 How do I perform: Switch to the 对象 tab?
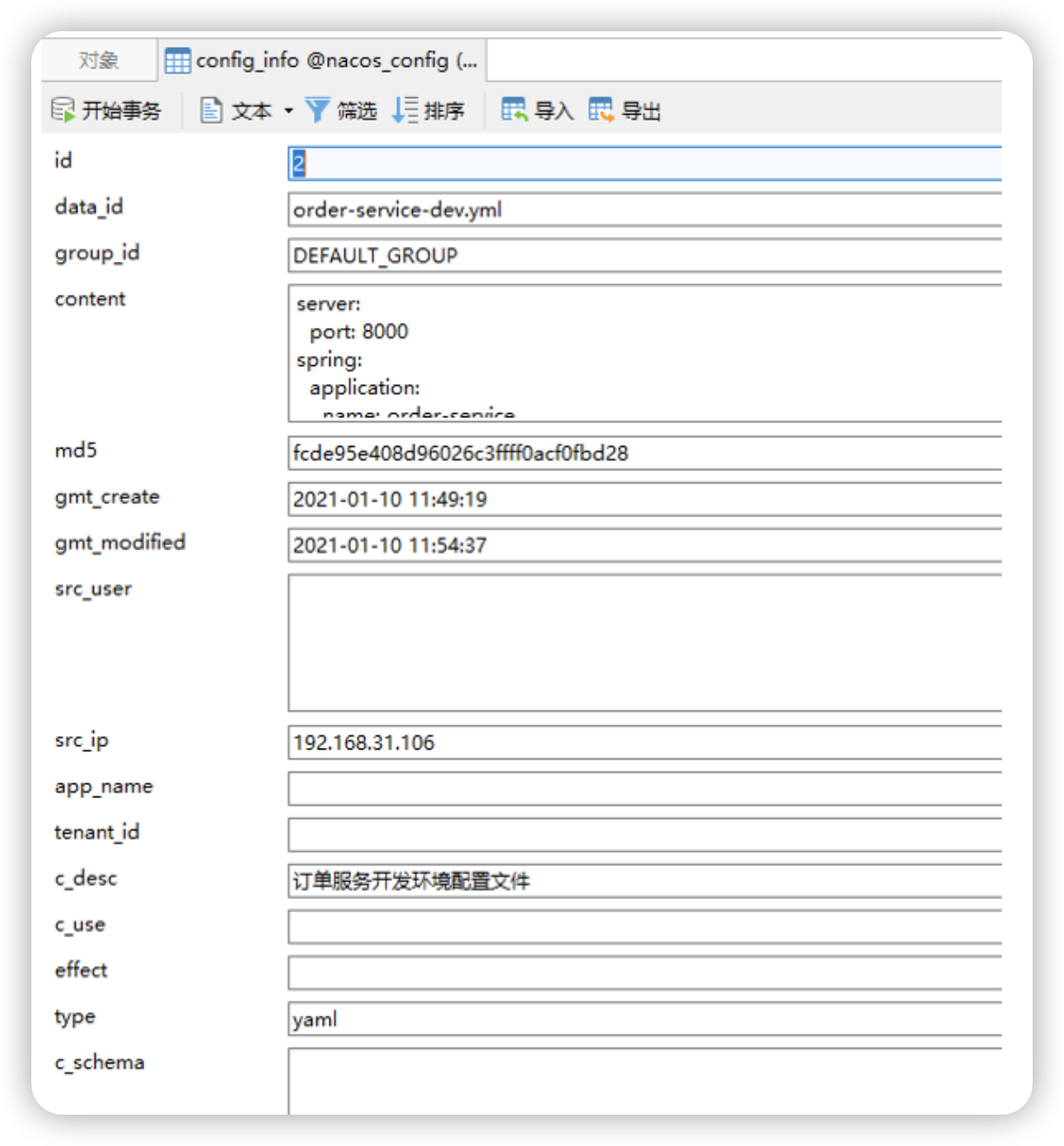tap(98, 60)
